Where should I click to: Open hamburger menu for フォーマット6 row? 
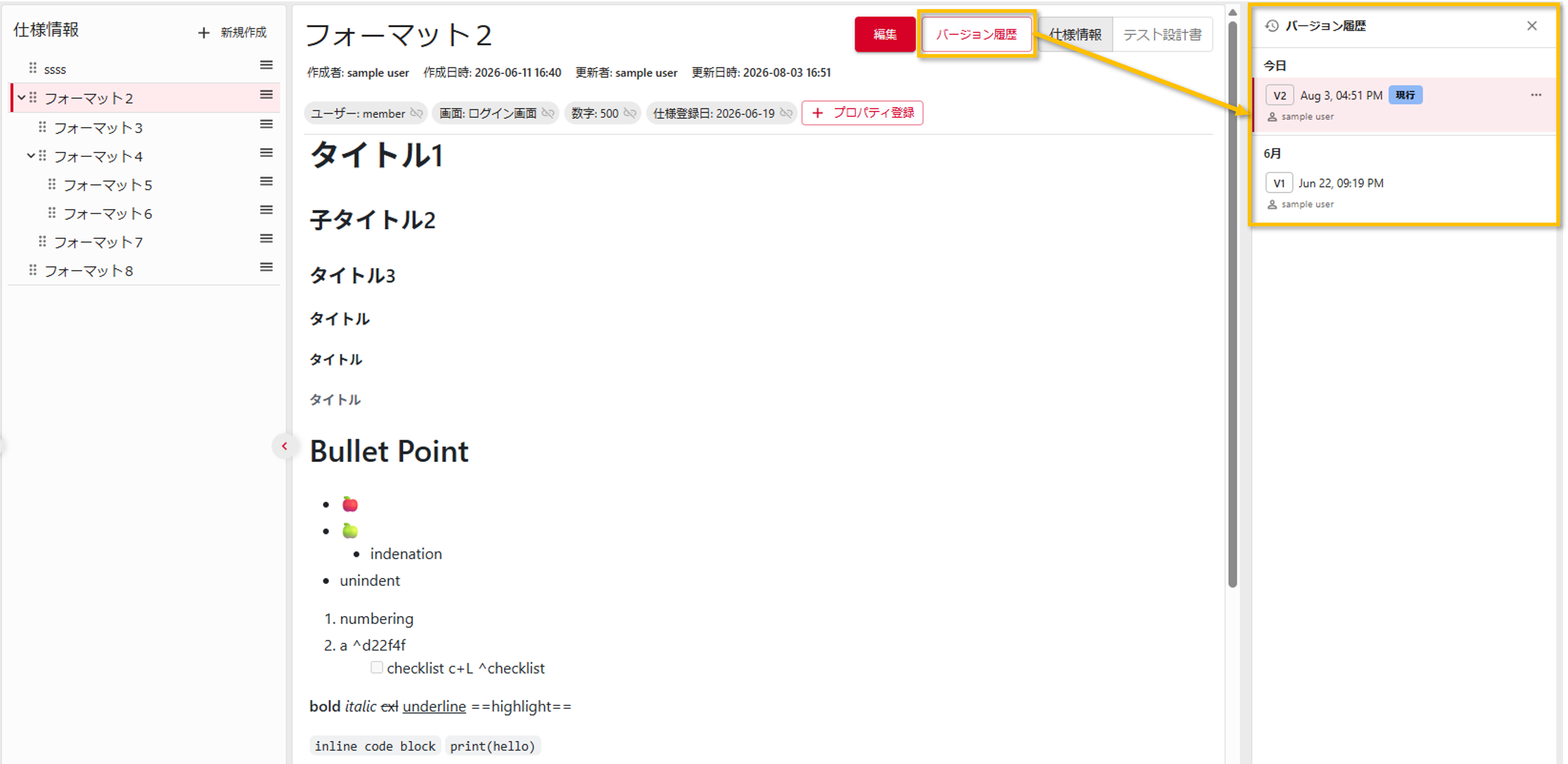point(266,209)
